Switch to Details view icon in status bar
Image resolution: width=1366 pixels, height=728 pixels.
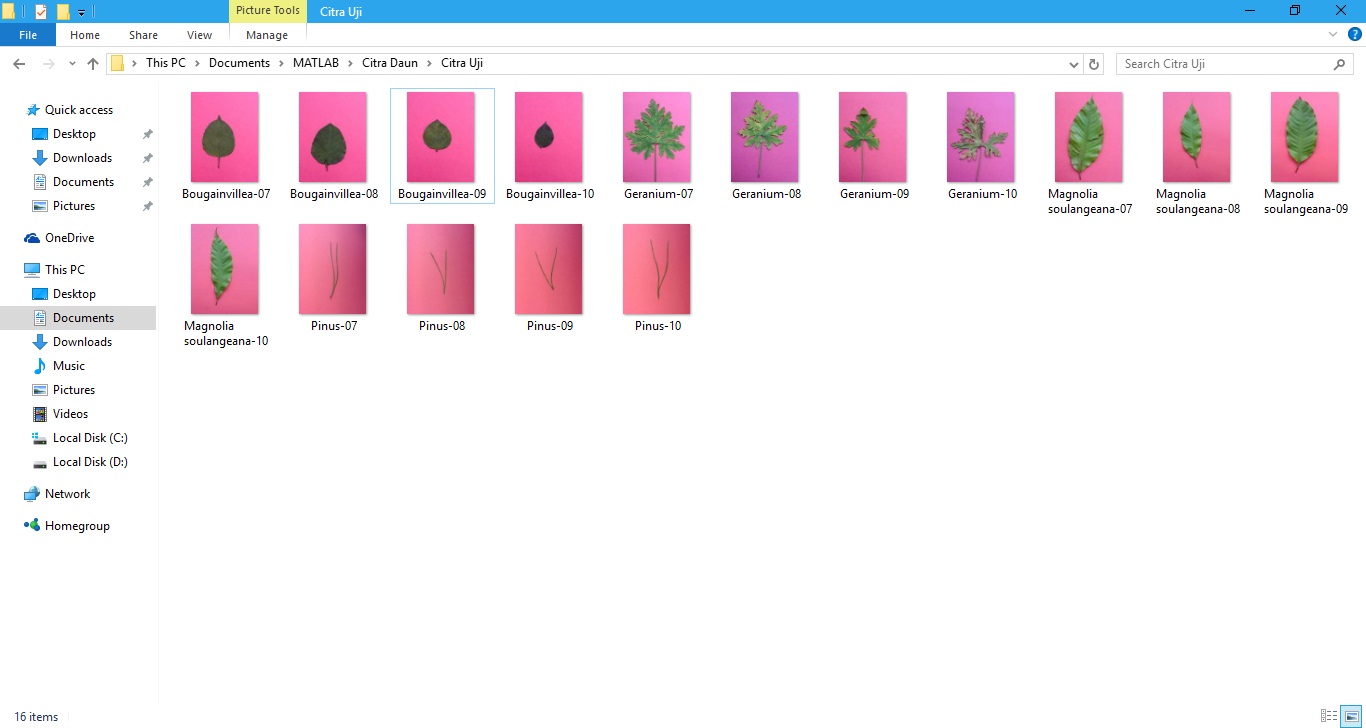(1329, 716)
